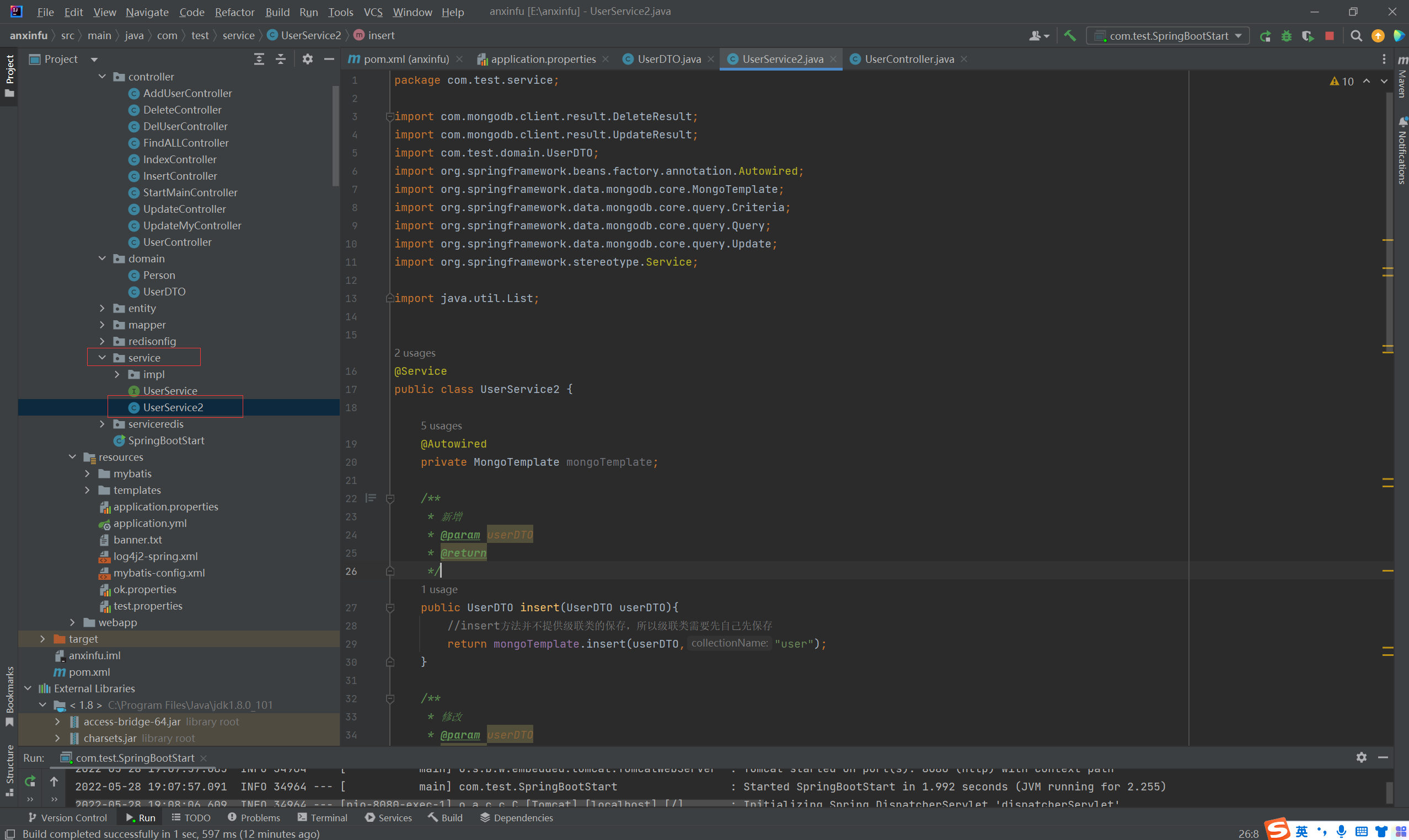Open the Maven tool window sidebar
The height and width of the screenshot is (840, 1409).
click(1402, 79)
